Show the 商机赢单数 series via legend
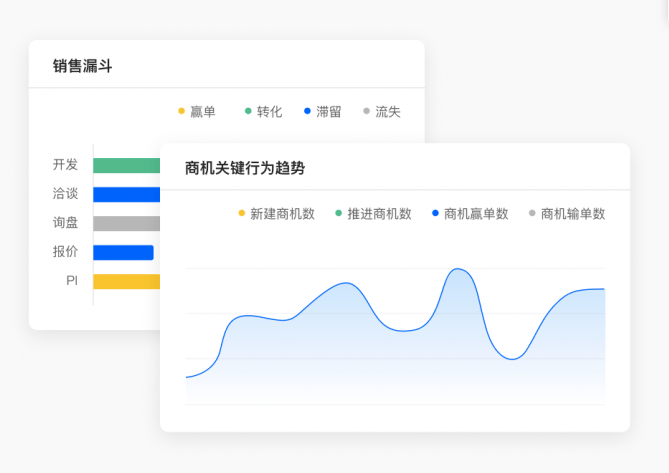Screen dimensions: 669x473 tap(470, 214)
